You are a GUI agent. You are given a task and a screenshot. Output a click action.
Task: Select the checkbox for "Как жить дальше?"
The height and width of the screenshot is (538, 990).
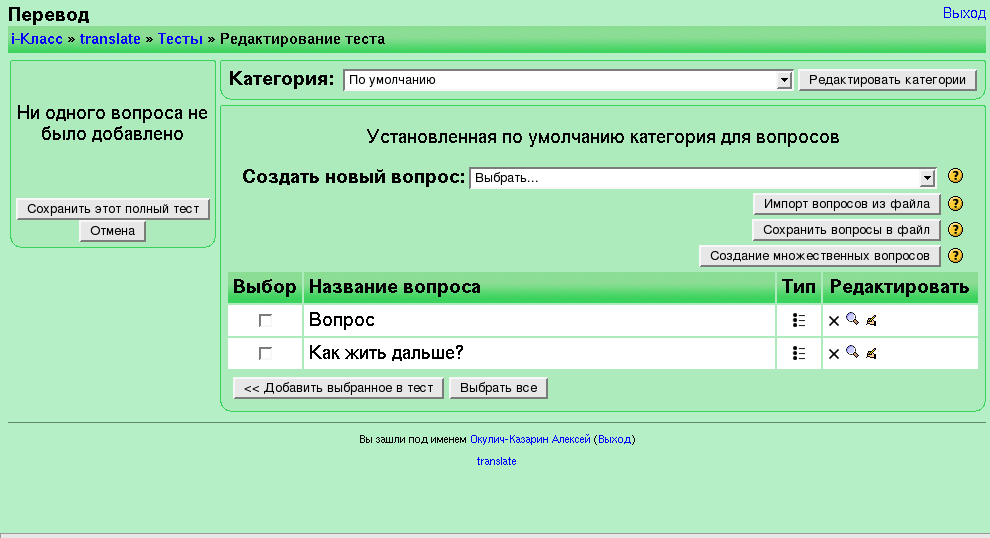tap(265, 354)
